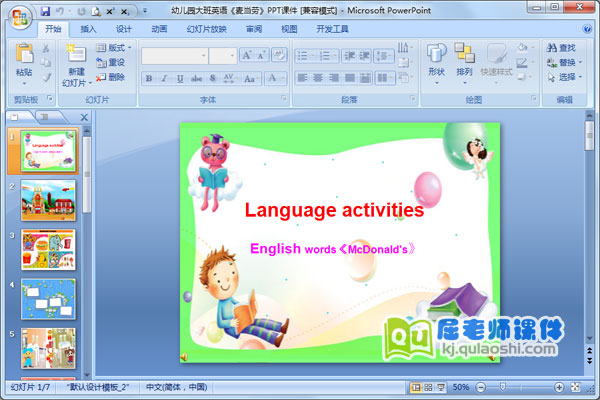The image size is (600, 400).
Task: Open the shape outline color pen
Action: coord(522,62)
